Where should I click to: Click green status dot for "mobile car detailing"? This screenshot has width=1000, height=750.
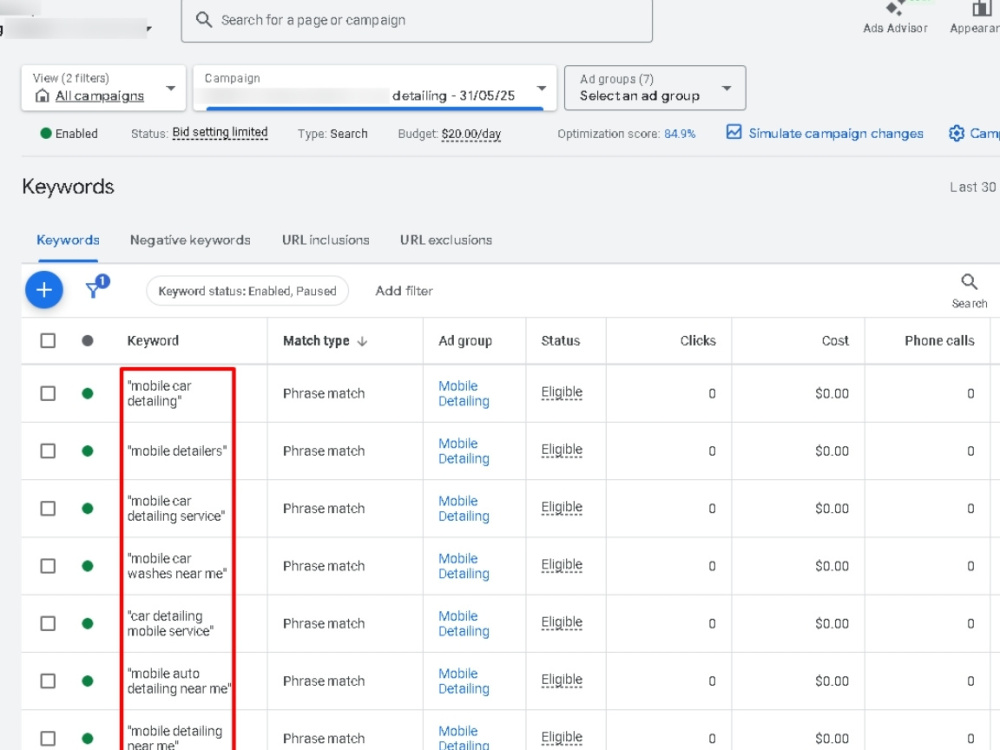(87, 393)
